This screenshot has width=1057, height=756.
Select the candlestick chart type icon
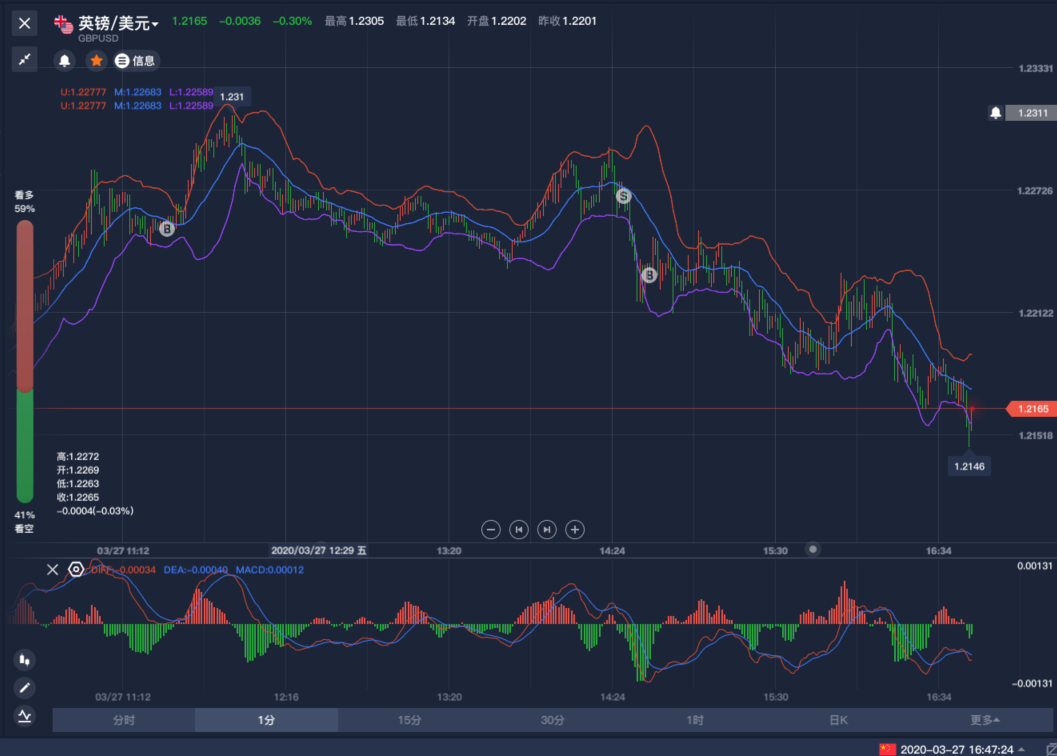pyautogui.click(x=25, y=660)
